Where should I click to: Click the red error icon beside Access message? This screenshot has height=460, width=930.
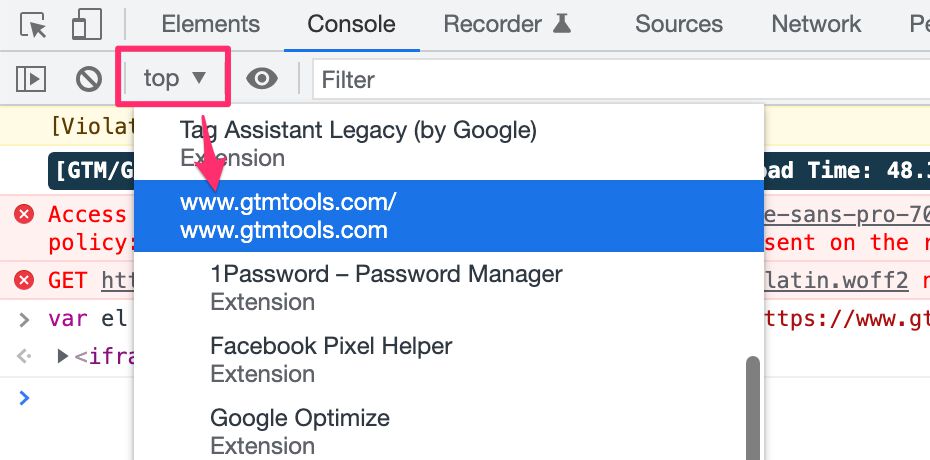click(24, 214)
